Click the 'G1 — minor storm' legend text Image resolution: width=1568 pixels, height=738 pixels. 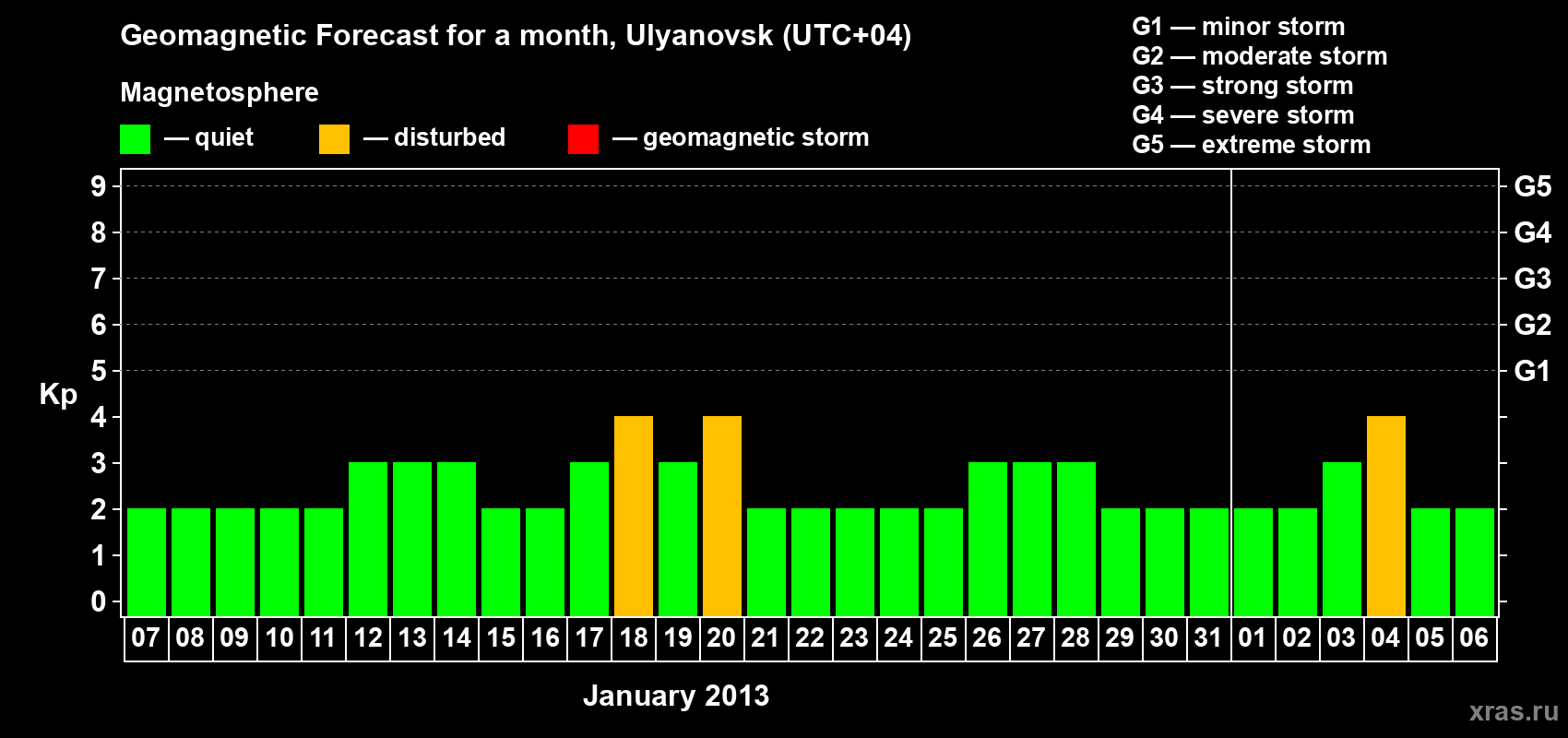click(1239, 27)
